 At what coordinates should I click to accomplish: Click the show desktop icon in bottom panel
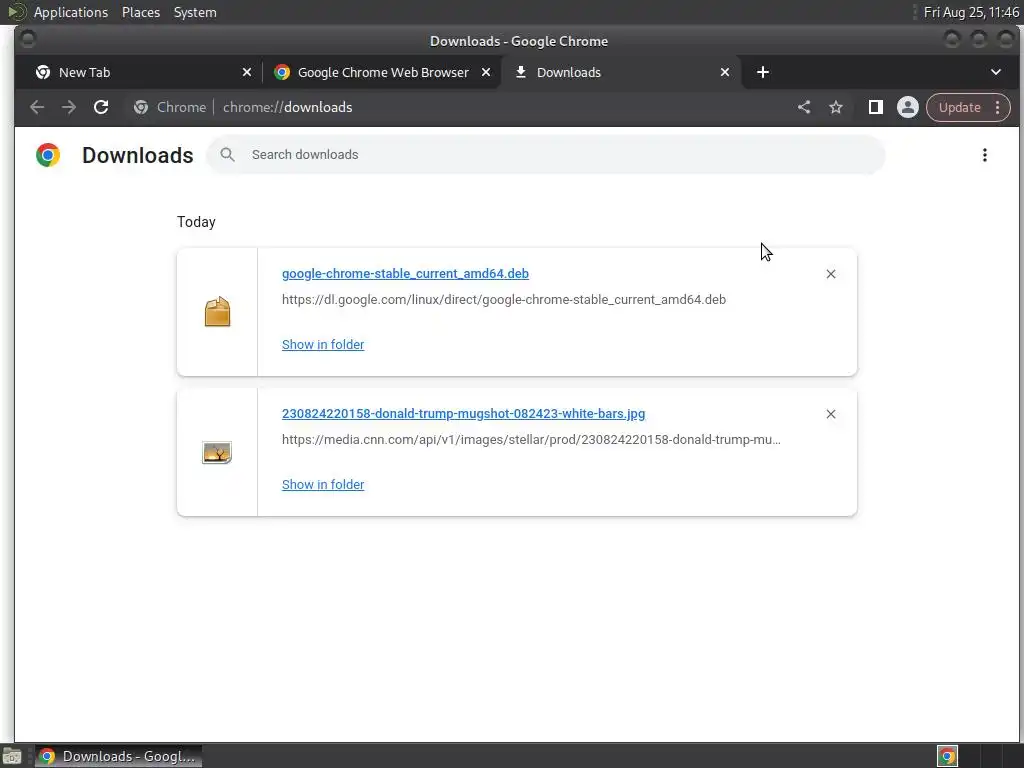(x=12, y=756)
